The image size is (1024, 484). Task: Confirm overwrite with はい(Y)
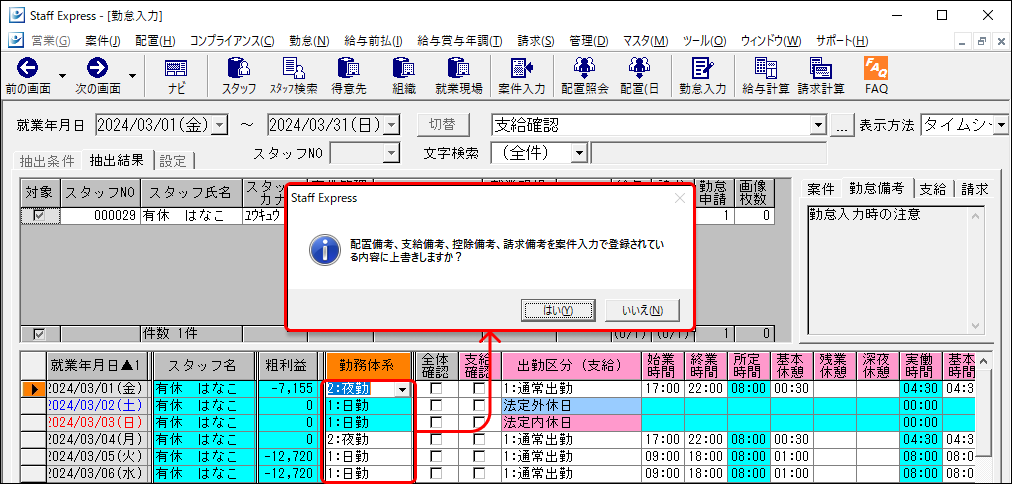[558, 310]
